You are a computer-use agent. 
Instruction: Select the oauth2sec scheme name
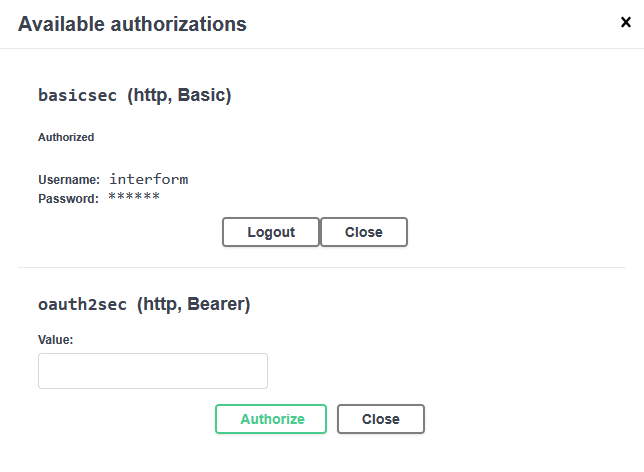coord(83,304)
